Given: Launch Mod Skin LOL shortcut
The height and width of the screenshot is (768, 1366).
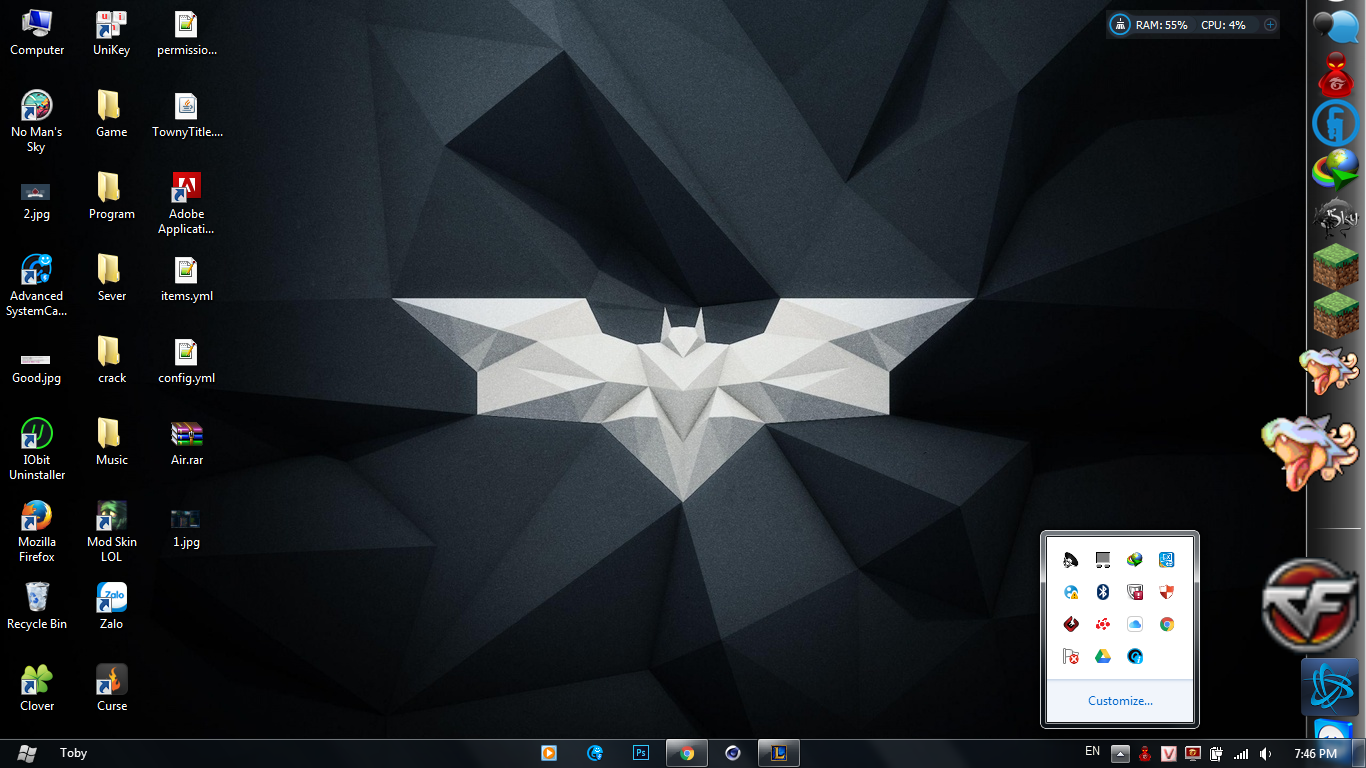Looking at the screenshot, I should 111,531.
